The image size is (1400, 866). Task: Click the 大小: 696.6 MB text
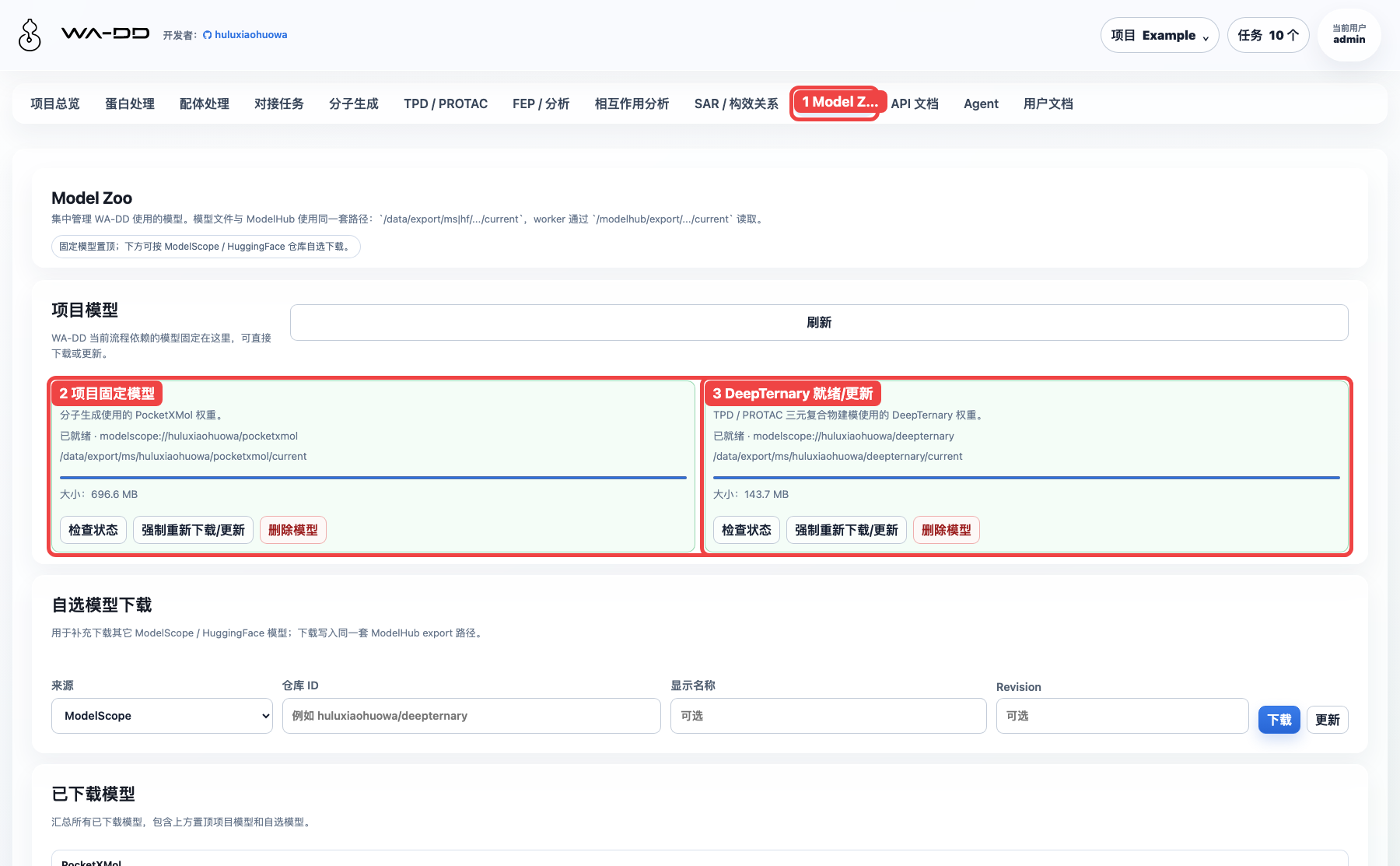tap(99, 495)
